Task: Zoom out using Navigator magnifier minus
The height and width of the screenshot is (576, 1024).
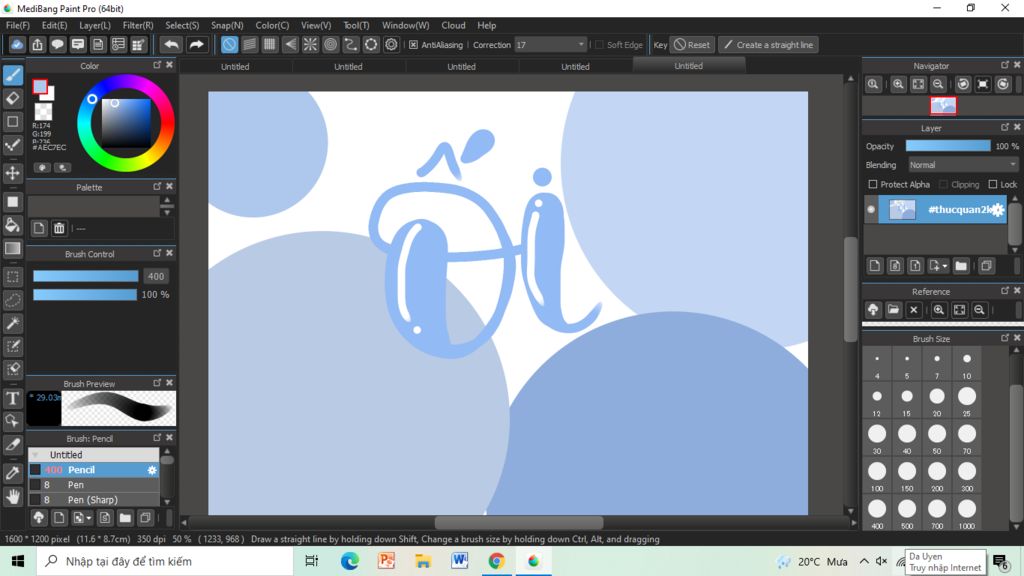Action: (x=938, y=84)
